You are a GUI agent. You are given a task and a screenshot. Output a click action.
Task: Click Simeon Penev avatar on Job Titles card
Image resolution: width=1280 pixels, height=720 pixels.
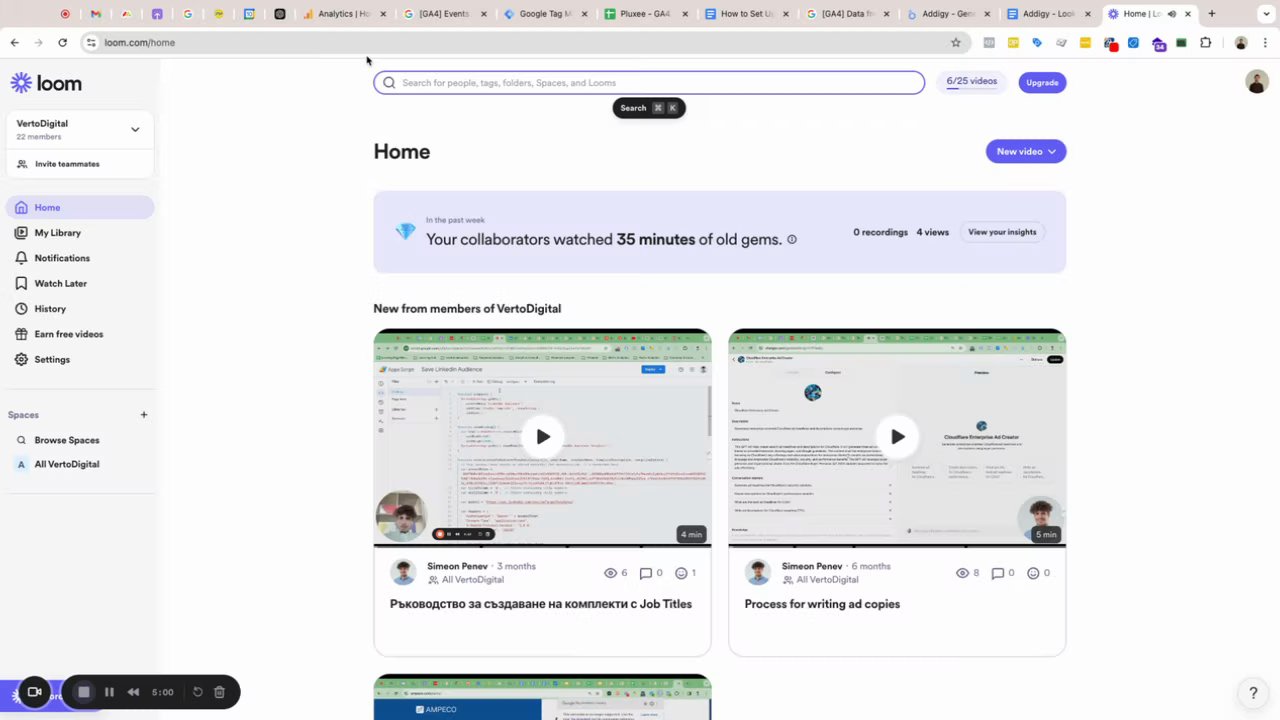[404, 572]
